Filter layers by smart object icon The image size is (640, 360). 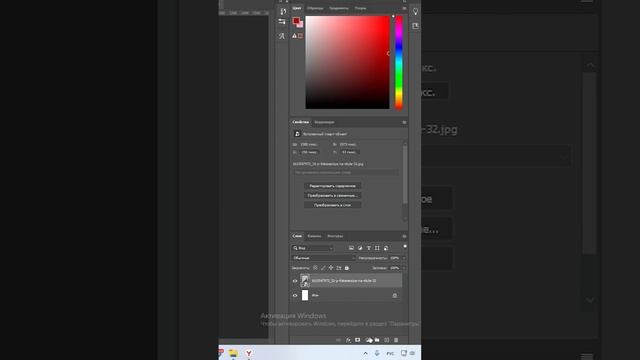click(386, 248)
